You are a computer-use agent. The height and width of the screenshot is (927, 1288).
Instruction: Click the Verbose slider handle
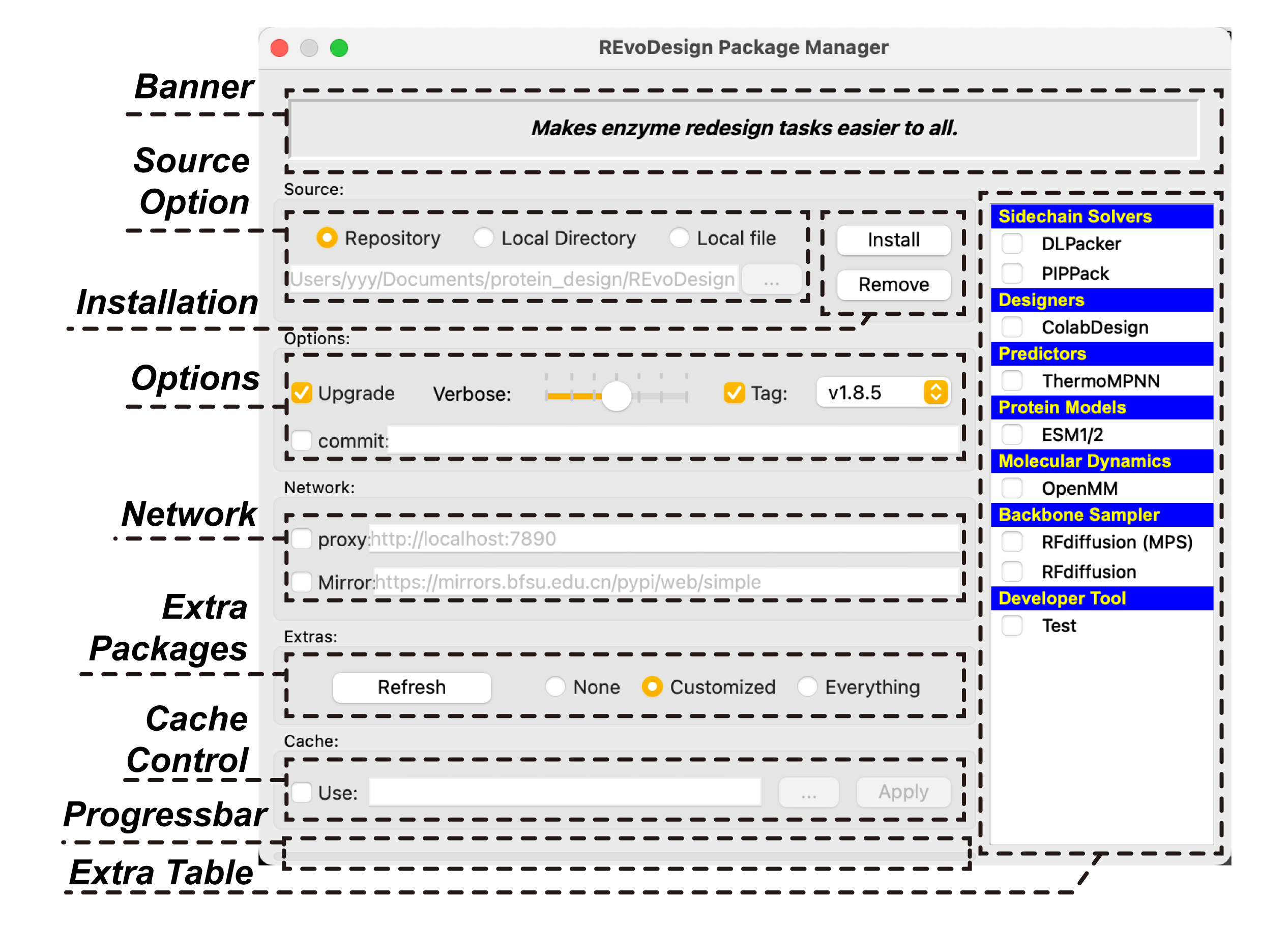[616, 396]
